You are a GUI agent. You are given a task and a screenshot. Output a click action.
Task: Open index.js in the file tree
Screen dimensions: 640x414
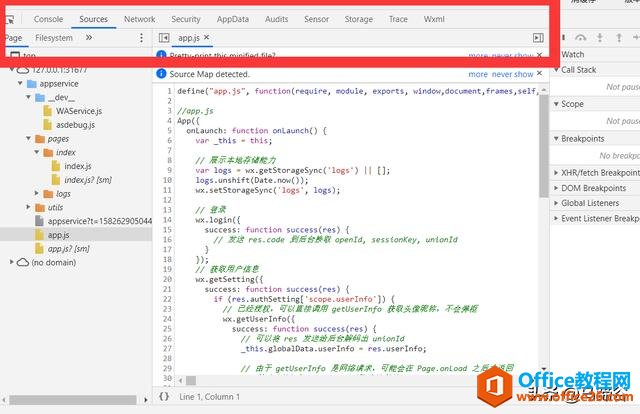pyautogui.click(x=78, y=166)
